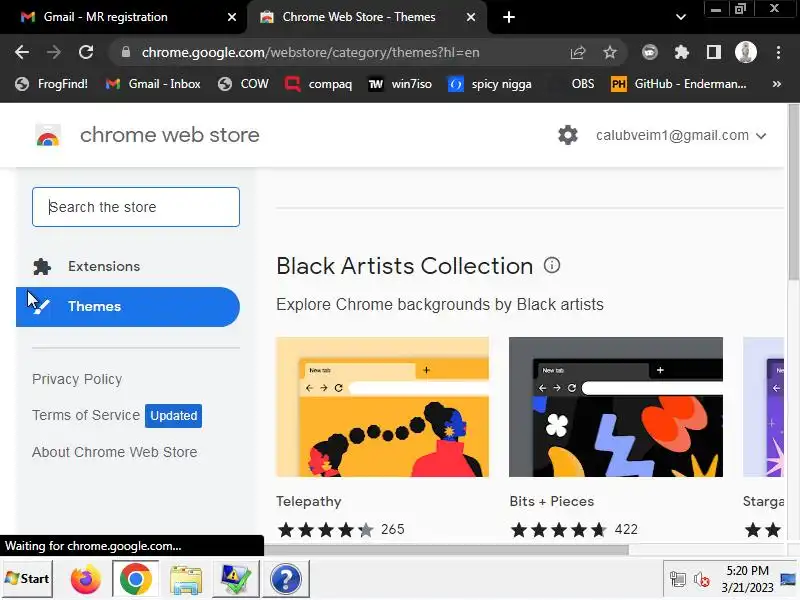Show more bookmarks with the double chevron
The image size is (800, 600).
[777, 84]
